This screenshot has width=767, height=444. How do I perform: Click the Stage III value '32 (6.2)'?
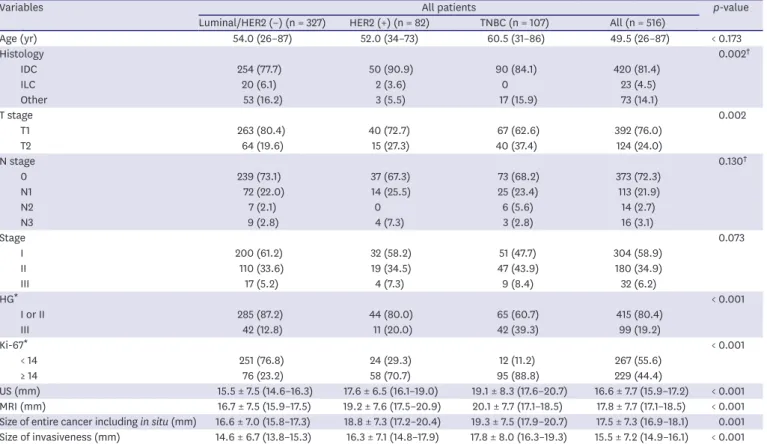(x=640, y=284)
